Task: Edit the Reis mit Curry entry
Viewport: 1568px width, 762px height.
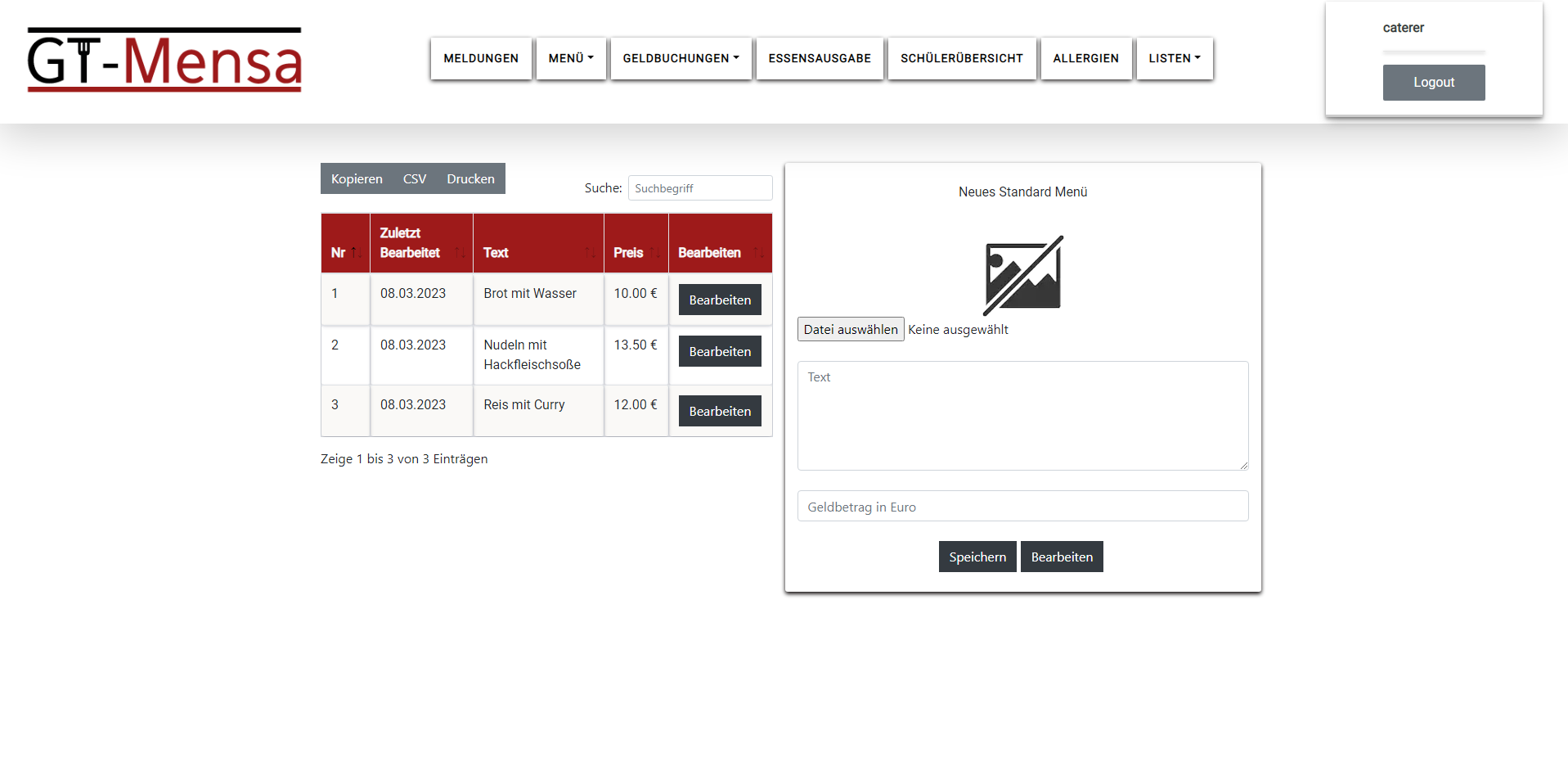Action: pos(719,411)
